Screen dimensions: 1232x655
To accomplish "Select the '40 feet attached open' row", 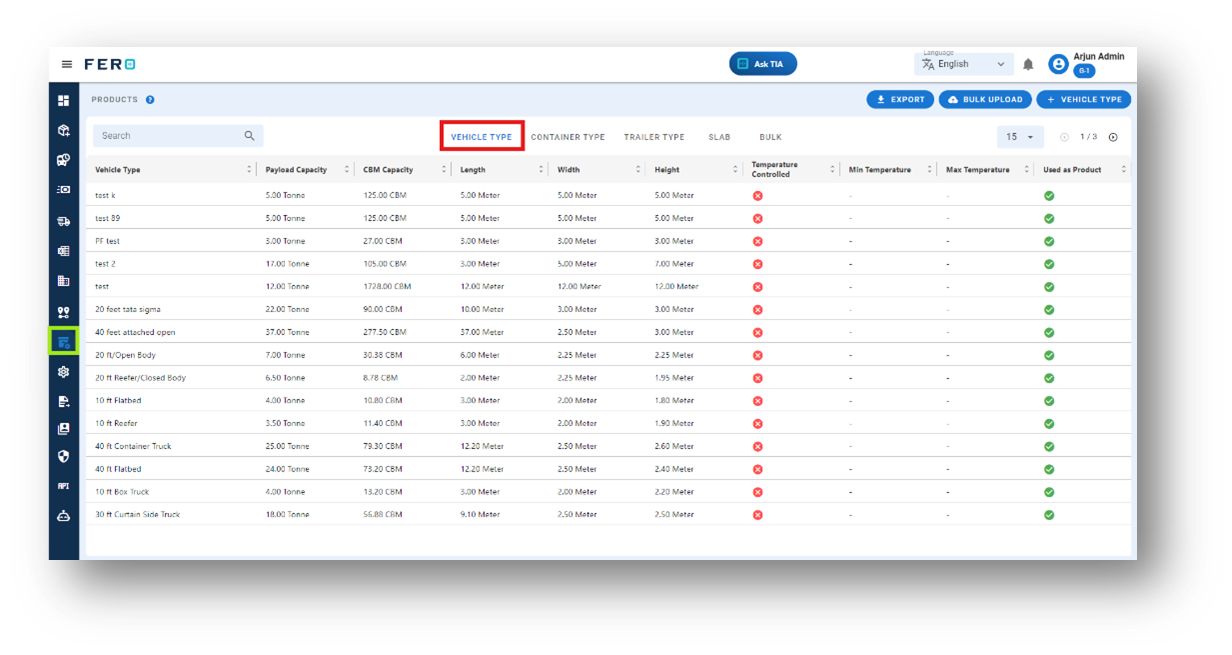I will [608, 332].
